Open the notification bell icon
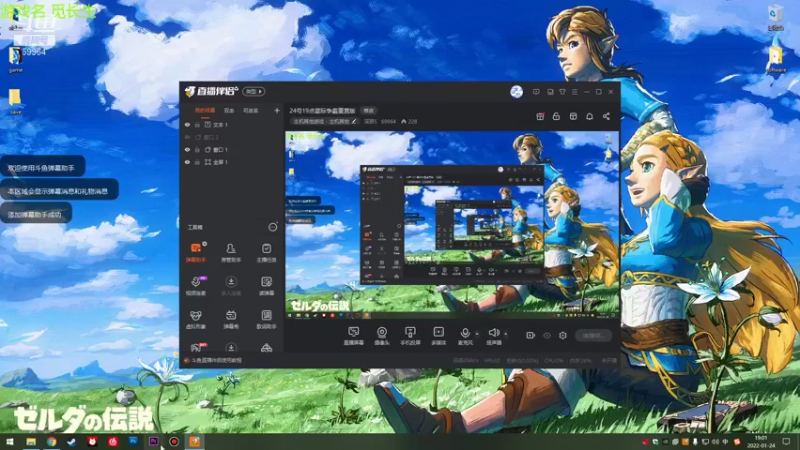The height and width of the screenshot is (450, 800). point(589,116)
